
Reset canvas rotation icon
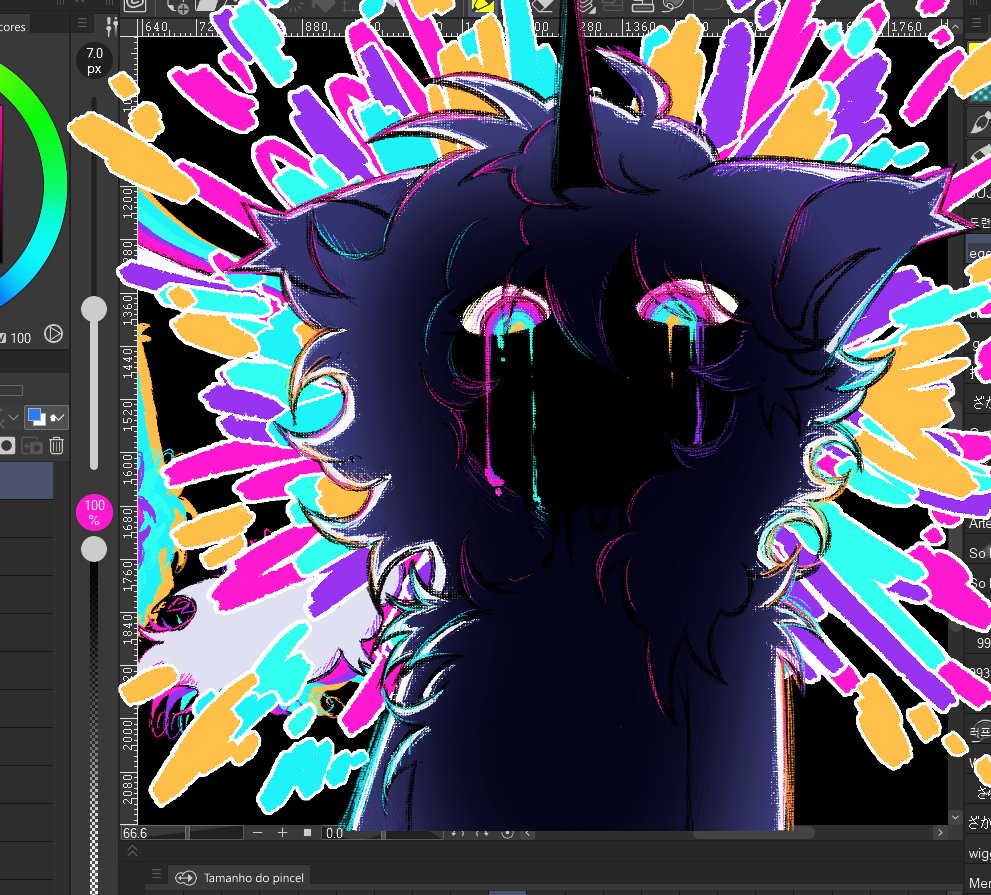coord(507,833)
